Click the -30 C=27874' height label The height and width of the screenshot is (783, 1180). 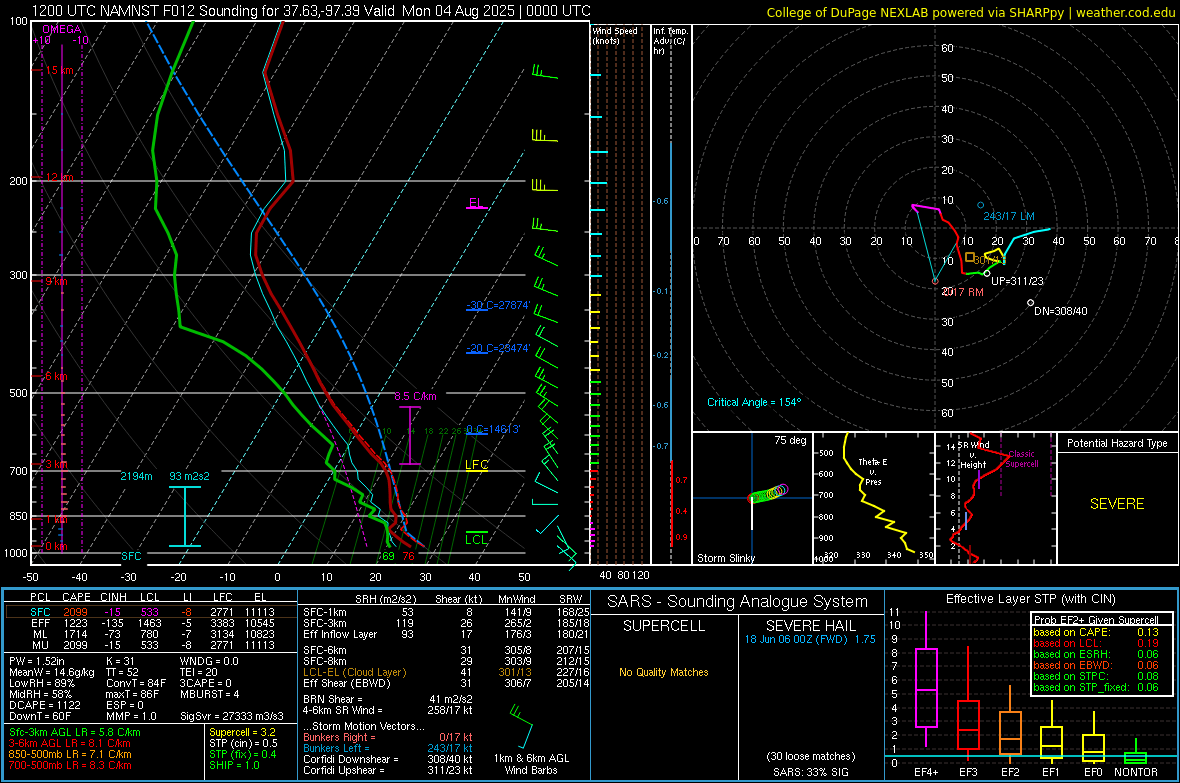[498, 305]
